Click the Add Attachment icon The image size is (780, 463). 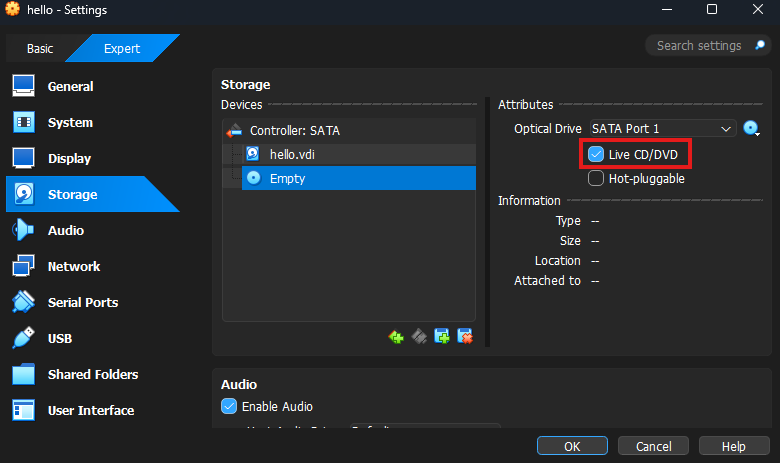[442, 337]
